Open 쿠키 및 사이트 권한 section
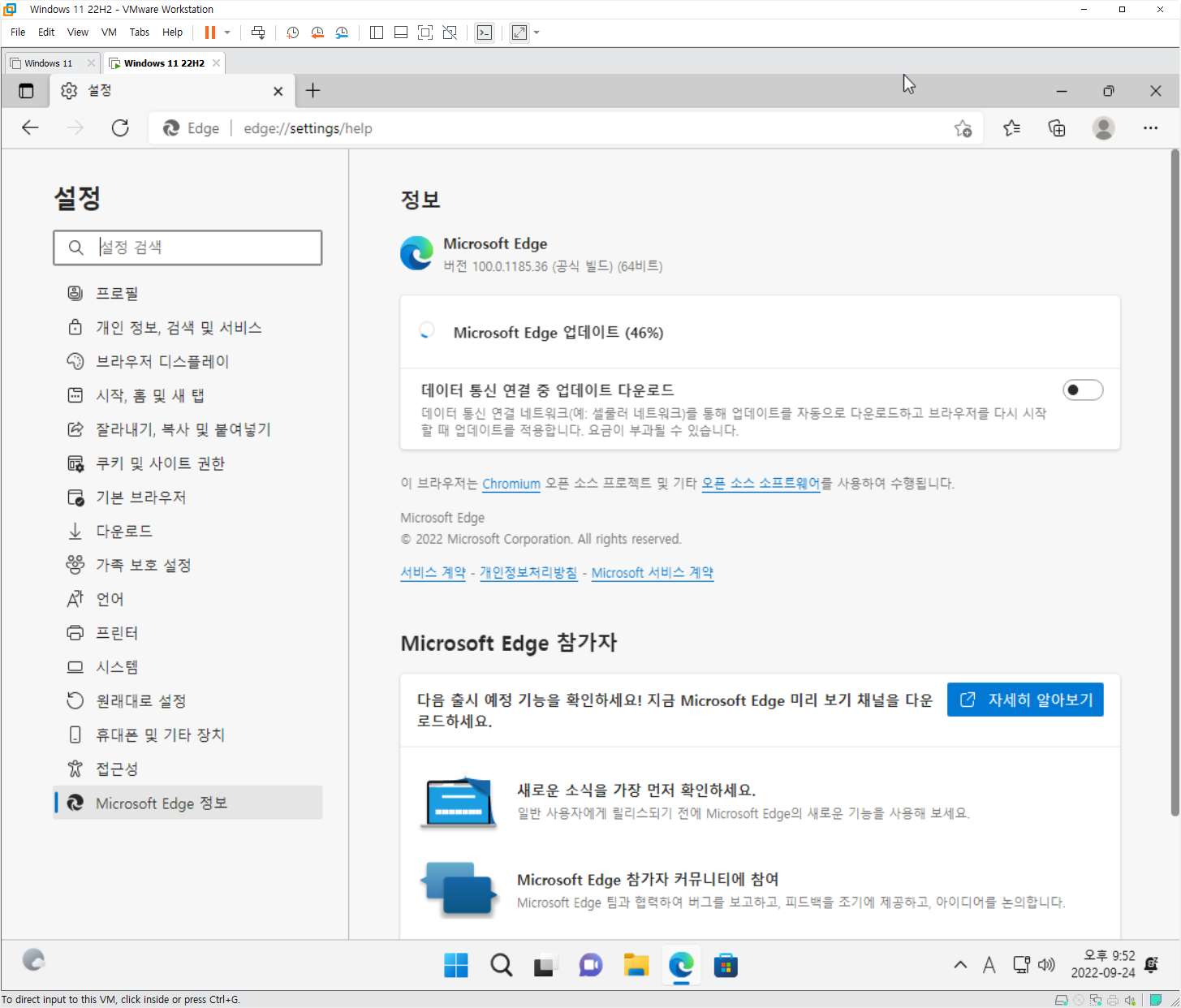Image resolution: width=1181 pixels, height=1008 pixels. (x=187, y=463)
